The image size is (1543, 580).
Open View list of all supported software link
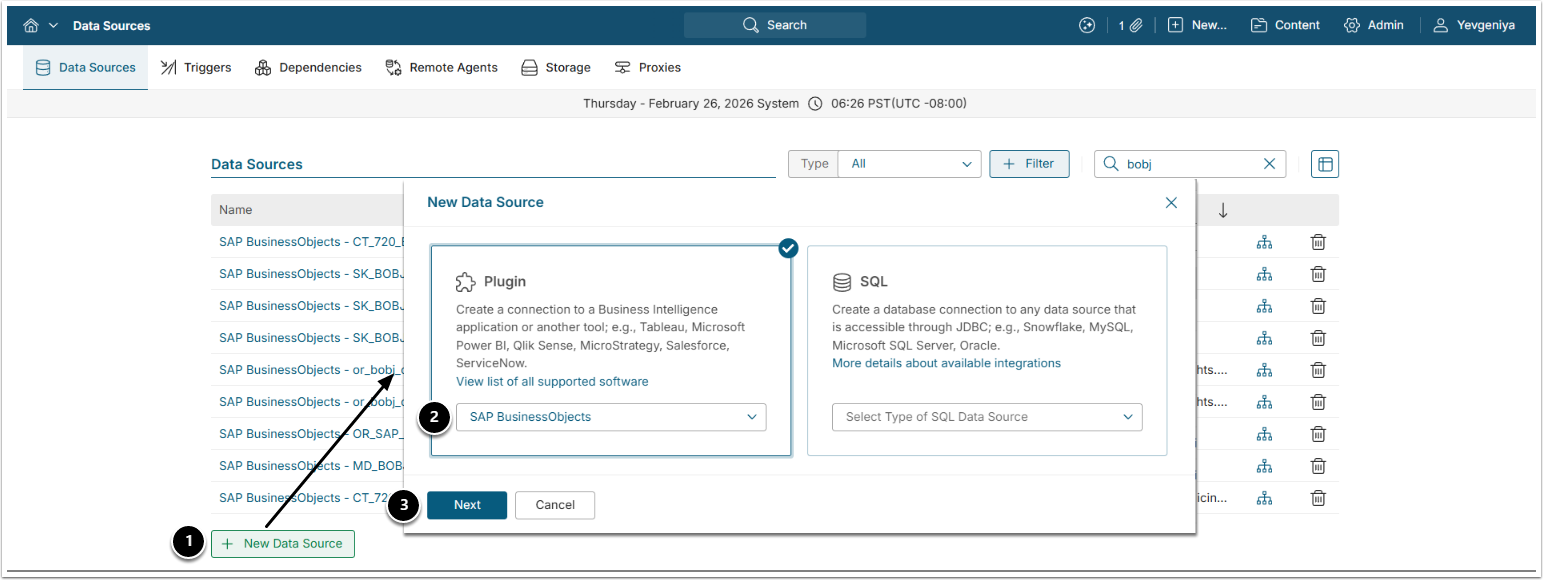coord(552,382)
